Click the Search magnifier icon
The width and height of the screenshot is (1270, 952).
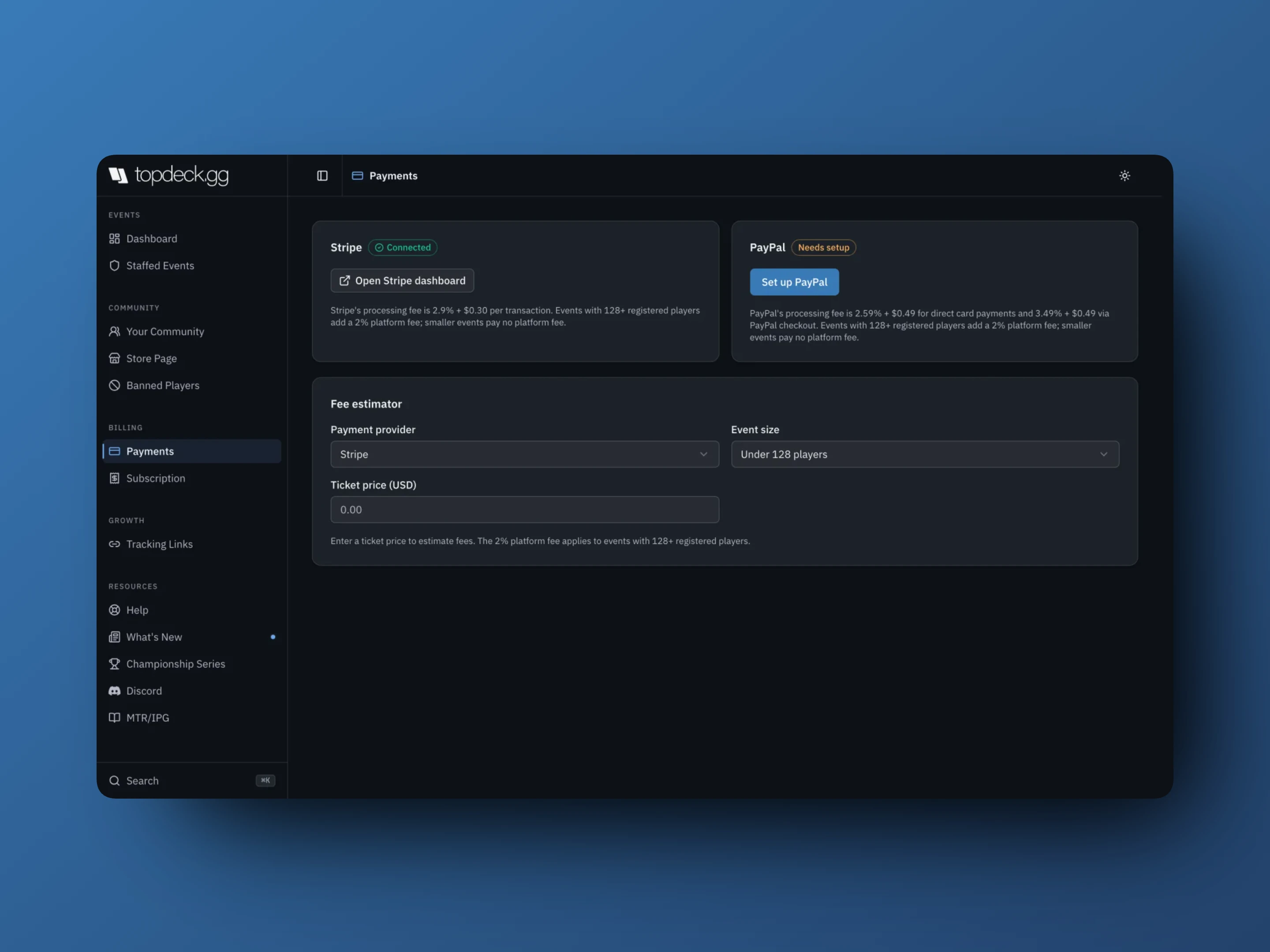tap(114, 781)
